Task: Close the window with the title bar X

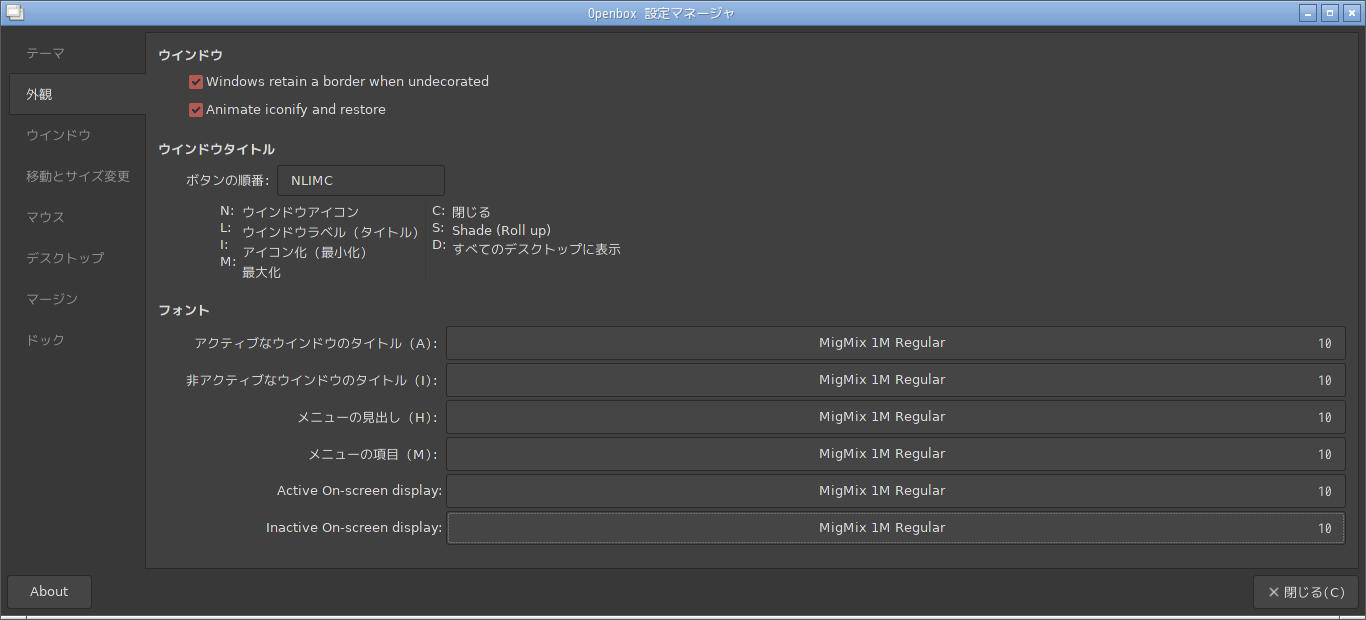Action: pos(1350,13)
